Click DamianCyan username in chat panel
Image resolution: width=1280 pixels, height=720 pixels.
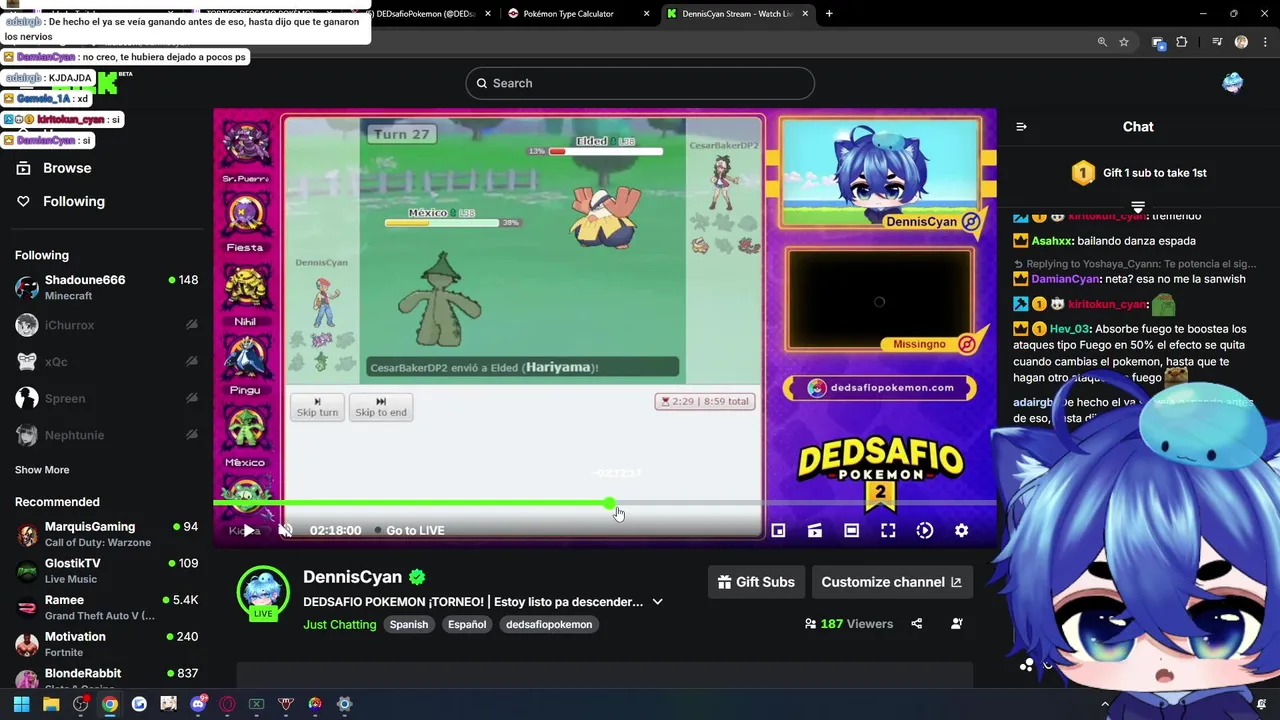[1065, 279]
